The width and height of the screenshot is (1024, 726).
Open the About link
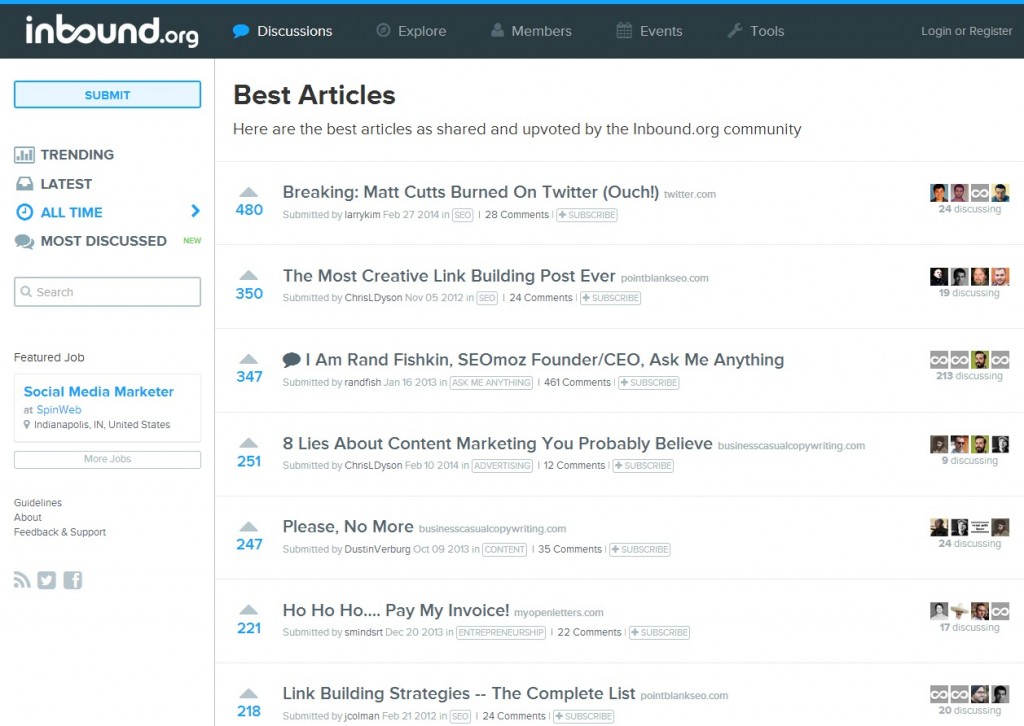tap(27, 517)
